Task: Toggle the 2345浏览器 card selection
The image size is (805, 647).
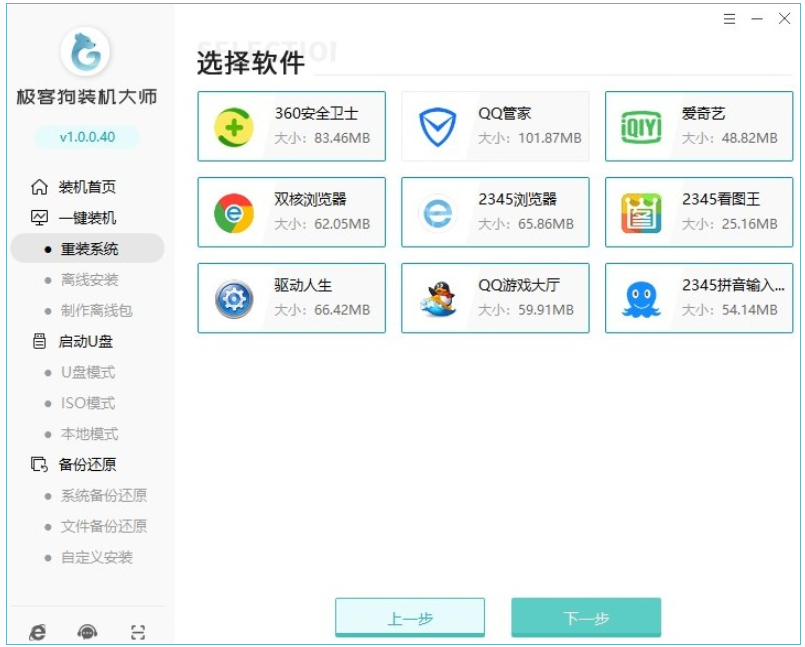Action: point(495,212)
